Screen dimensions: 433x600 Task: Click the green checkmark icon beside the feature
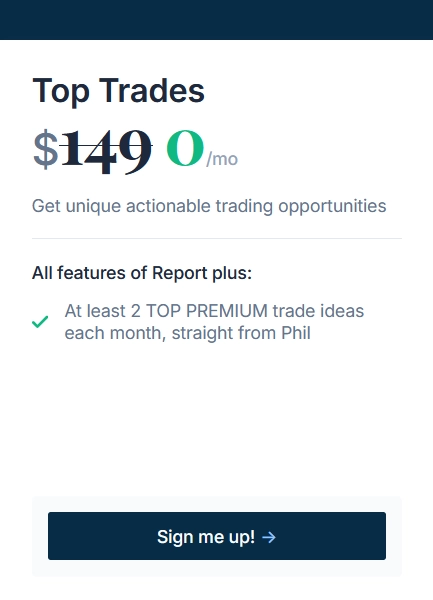pyautogui.click(x=40, y=322)
